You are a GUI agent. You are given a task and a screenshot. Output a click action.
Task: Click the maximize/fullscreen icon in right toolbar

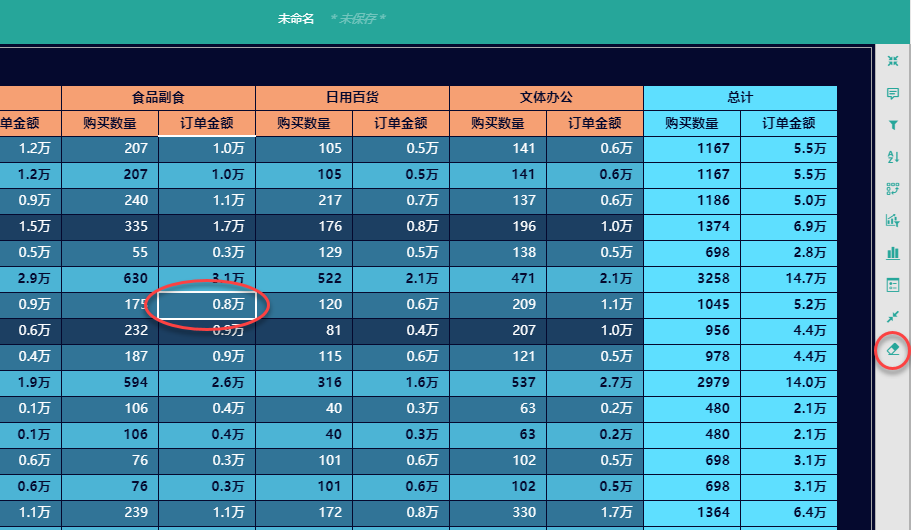893,61
